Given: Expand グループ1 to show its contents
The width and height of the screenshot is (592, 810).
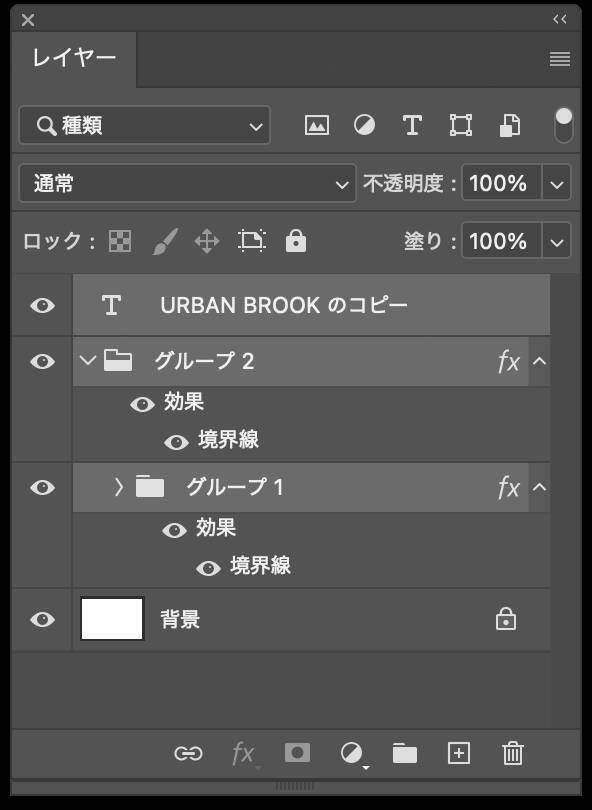Looking at the screenshot, I should click(x=122, y=487).
